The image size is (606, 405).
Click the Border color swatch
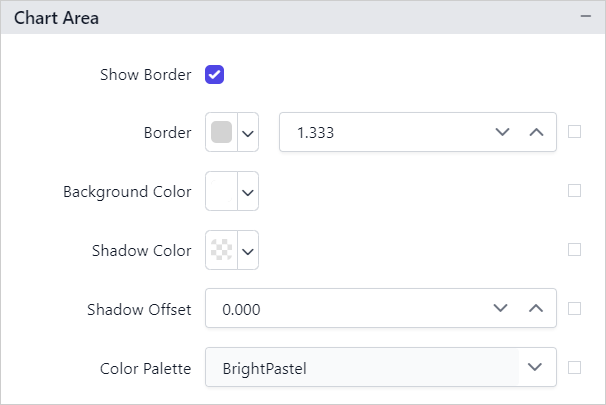coord(222,132)
